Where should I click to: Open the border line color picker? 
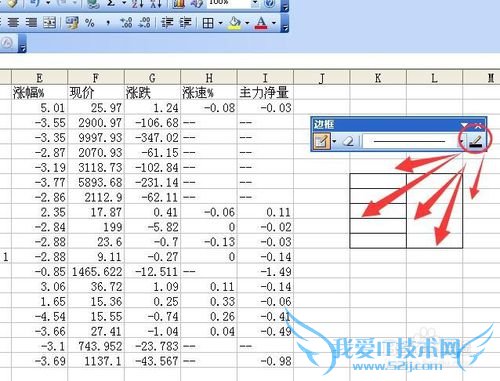tap(476, 141)
